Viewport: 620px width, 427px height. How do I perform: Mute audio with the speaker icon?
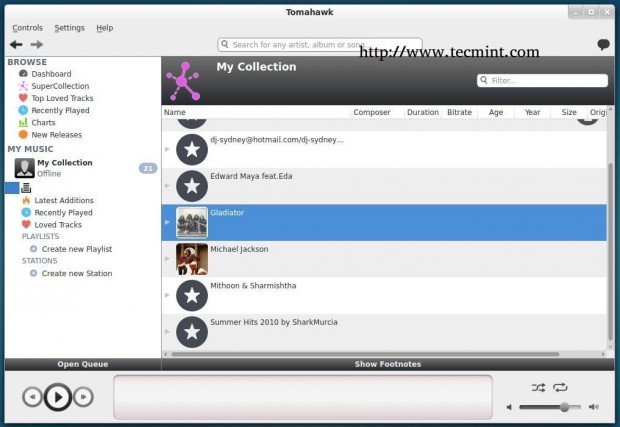point(509,407)
